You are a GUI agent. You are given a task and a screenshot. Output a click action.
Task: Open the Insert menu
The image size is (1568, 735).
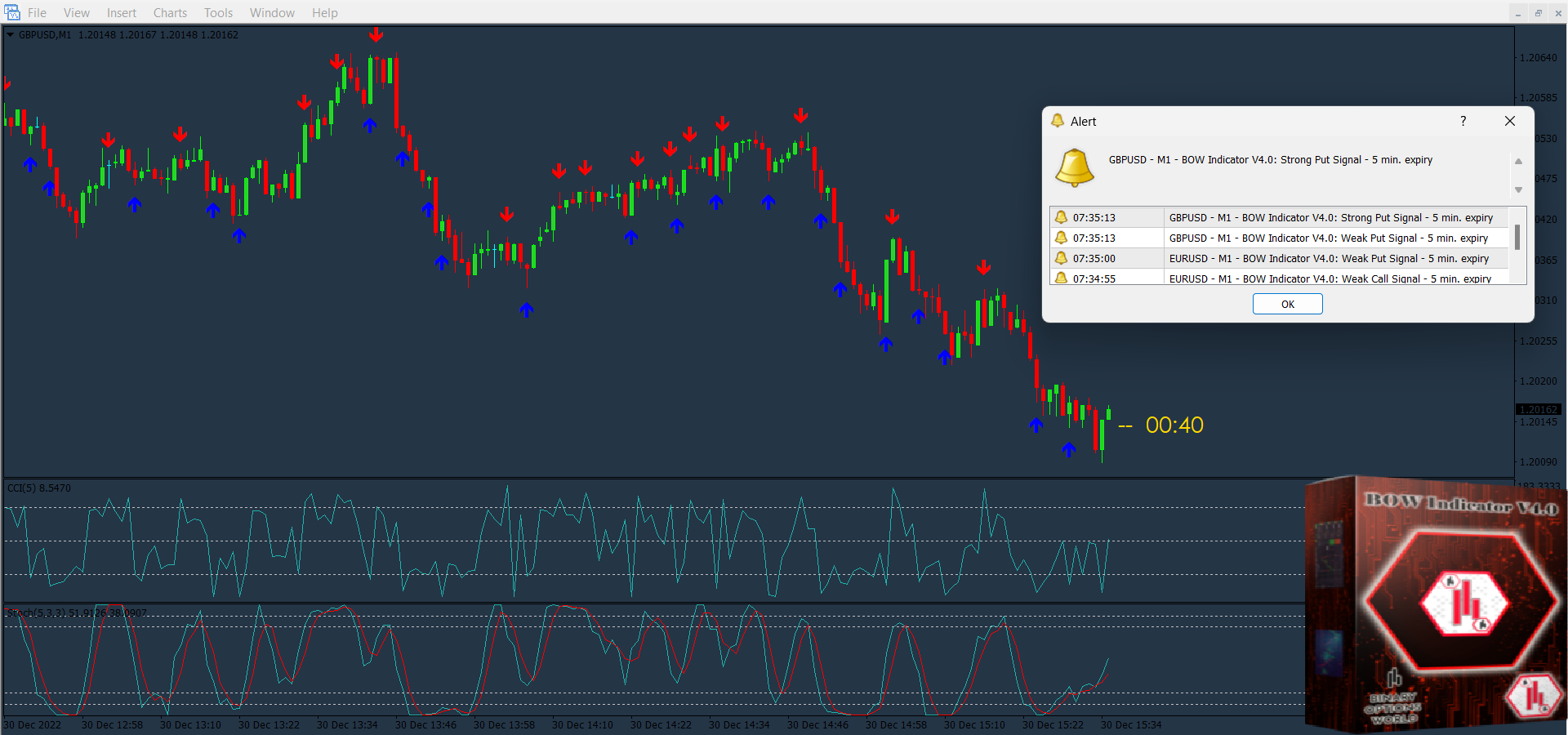(121, 13)
